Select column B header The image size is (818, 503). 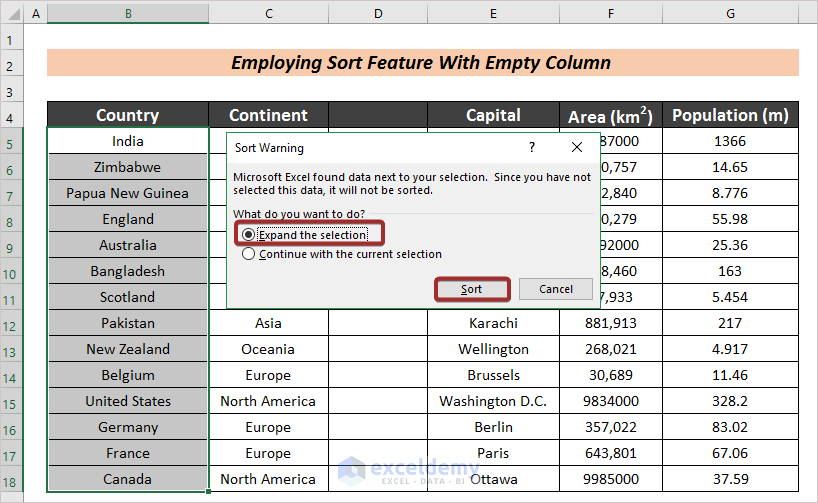point(128,14)
